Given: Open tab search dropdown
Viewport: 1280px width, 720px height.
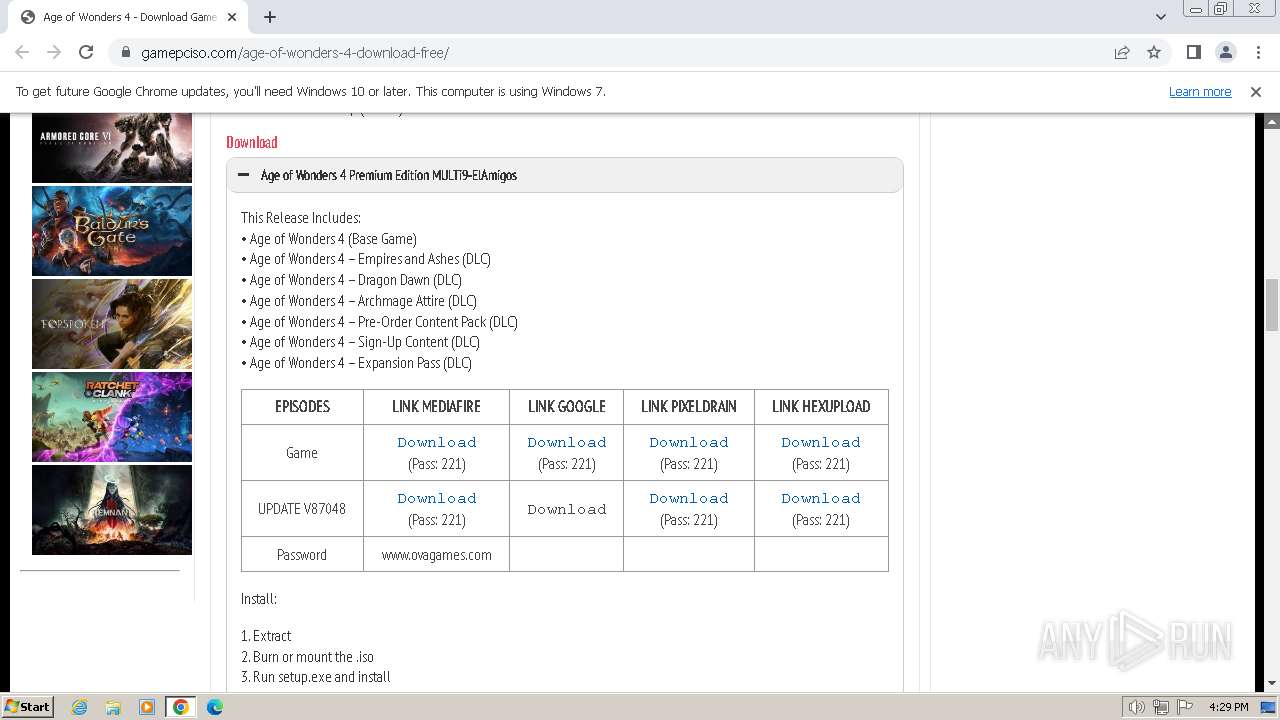Looking at the screenshot, I should pos(1160,17).
